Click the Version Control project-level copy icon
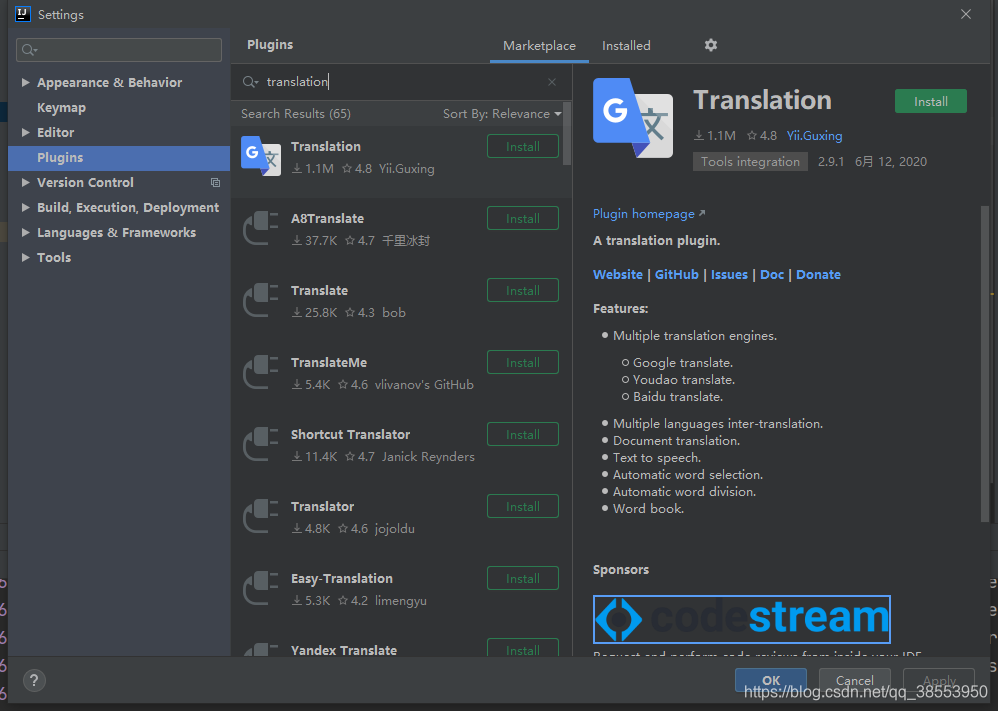 [x=215, y=183]
